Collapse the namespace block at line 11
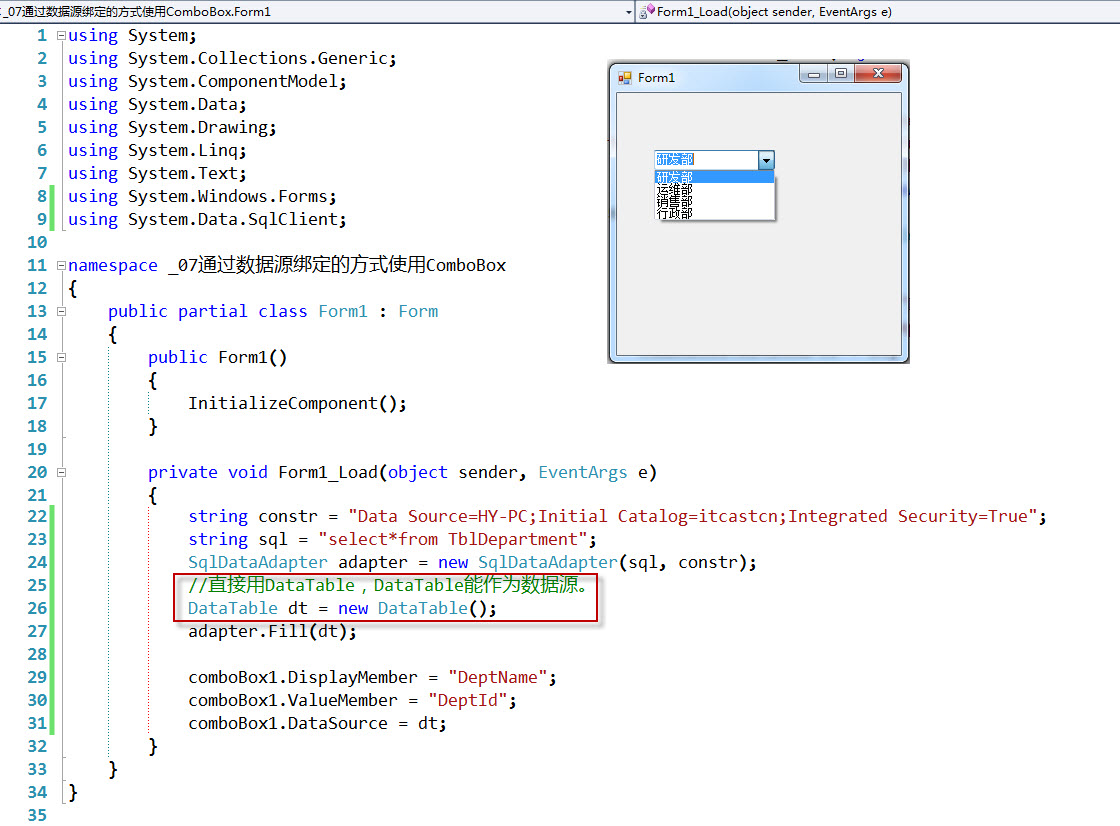Viewport: 1120px width, 826px height. point(61,265)
